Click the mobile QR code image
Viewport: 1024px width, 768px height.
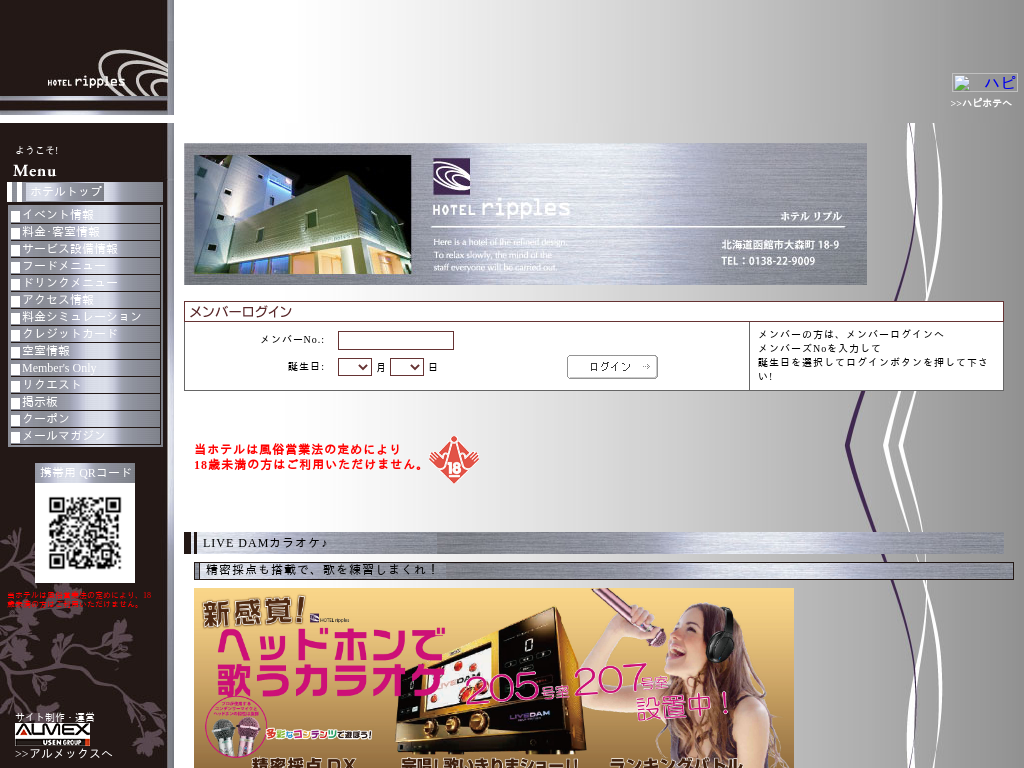point(85,533)
